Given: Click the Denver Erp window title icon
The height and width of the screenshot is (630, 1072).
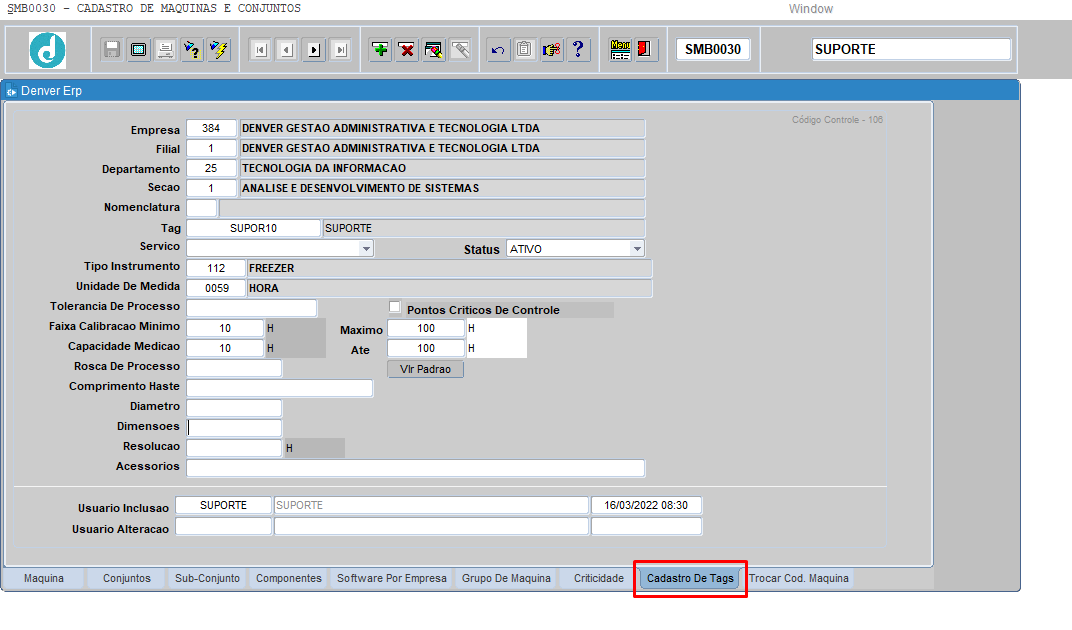Looking at the screenshot, I should click(12, 91).
